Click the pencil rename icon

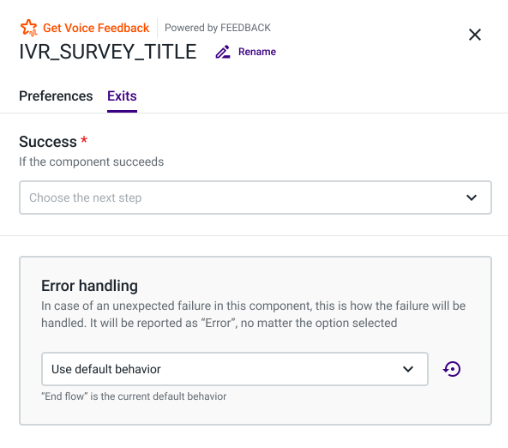223,52
